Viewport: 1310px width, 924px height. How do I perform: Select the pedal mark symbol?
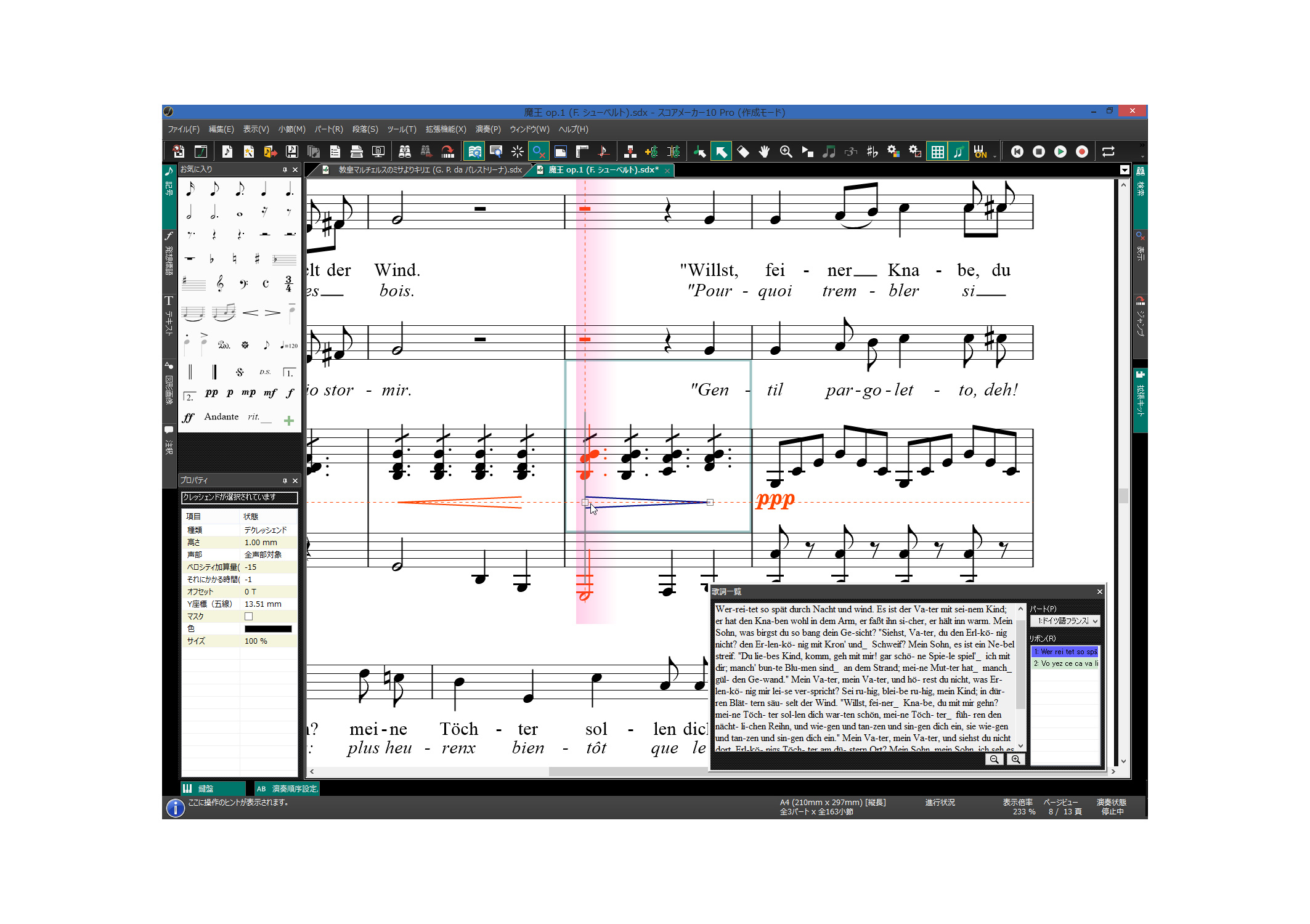(224, 345)
